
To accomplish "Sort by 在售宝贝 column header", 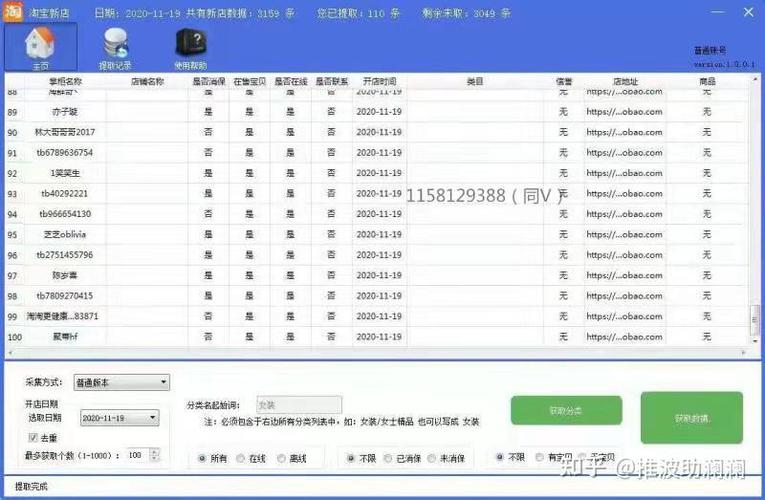I will [x=249, y=81].
